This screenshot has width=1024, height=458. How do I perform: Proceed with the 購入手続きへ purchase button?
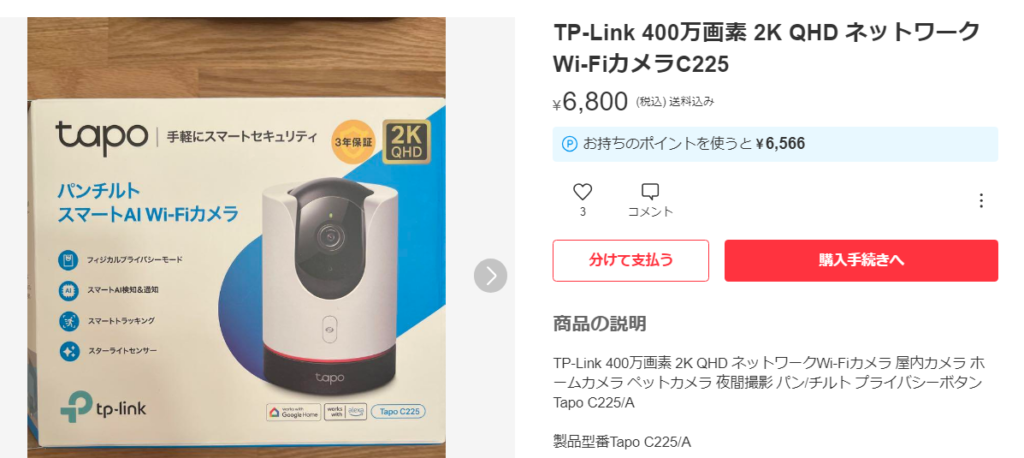pyautogui.click(x=861, y=261)
